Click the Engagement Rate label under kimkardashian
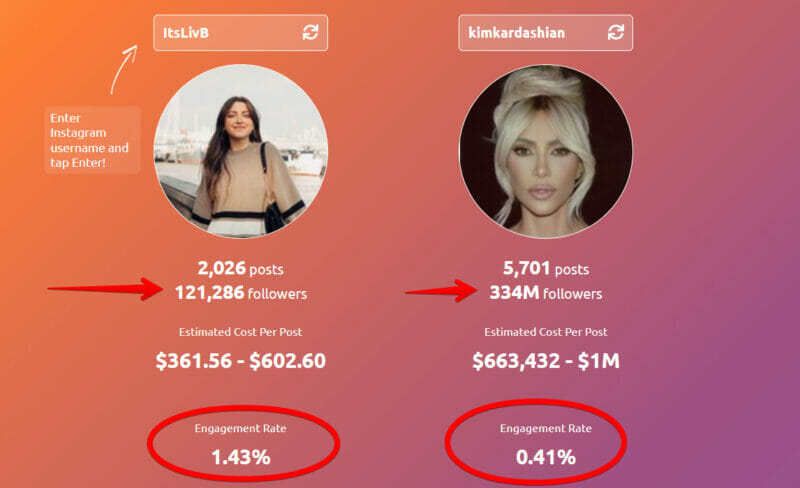 (x=546, y=428)
